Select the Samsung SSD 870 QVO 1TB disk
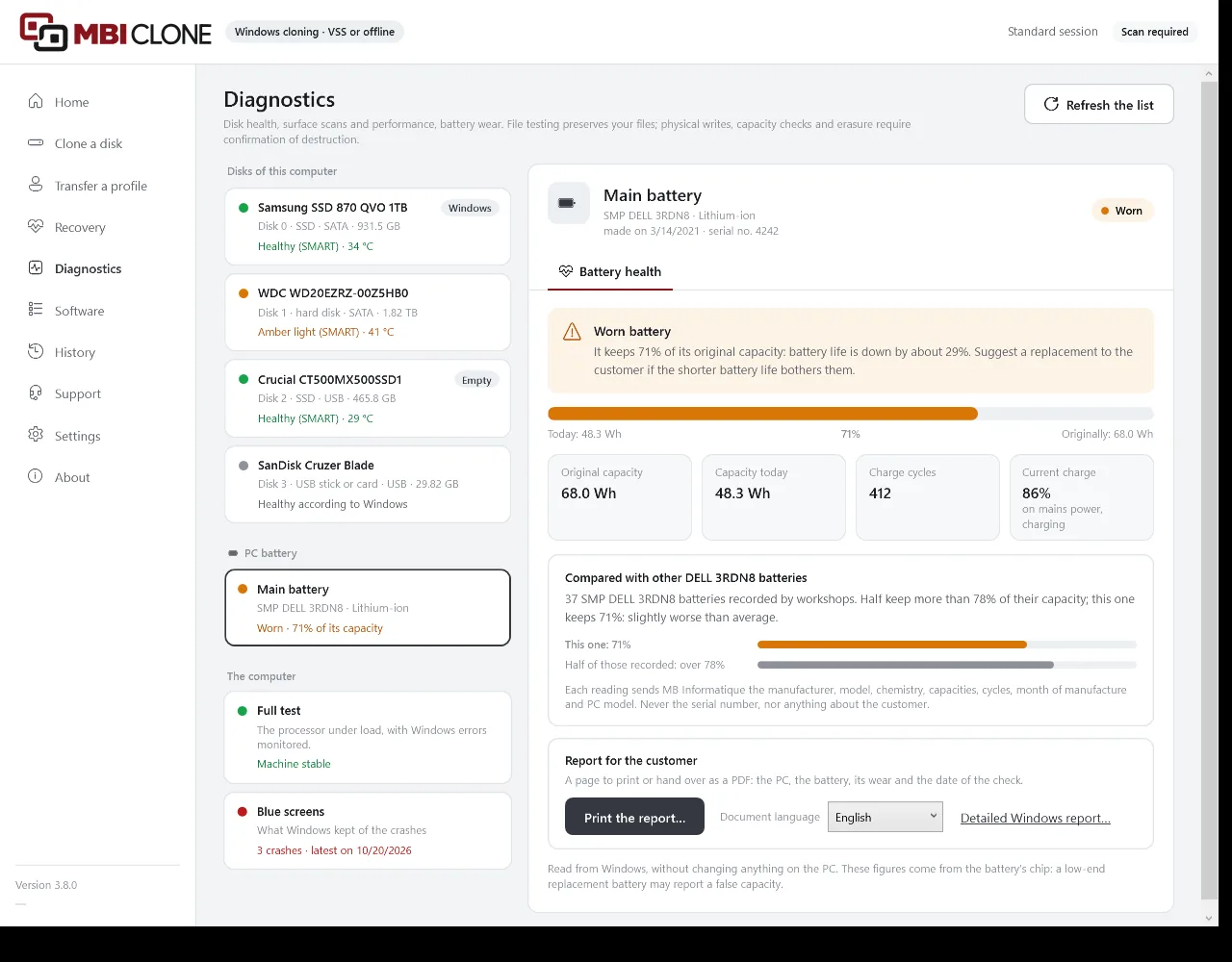1232x962 pixels. pos(368,227)
